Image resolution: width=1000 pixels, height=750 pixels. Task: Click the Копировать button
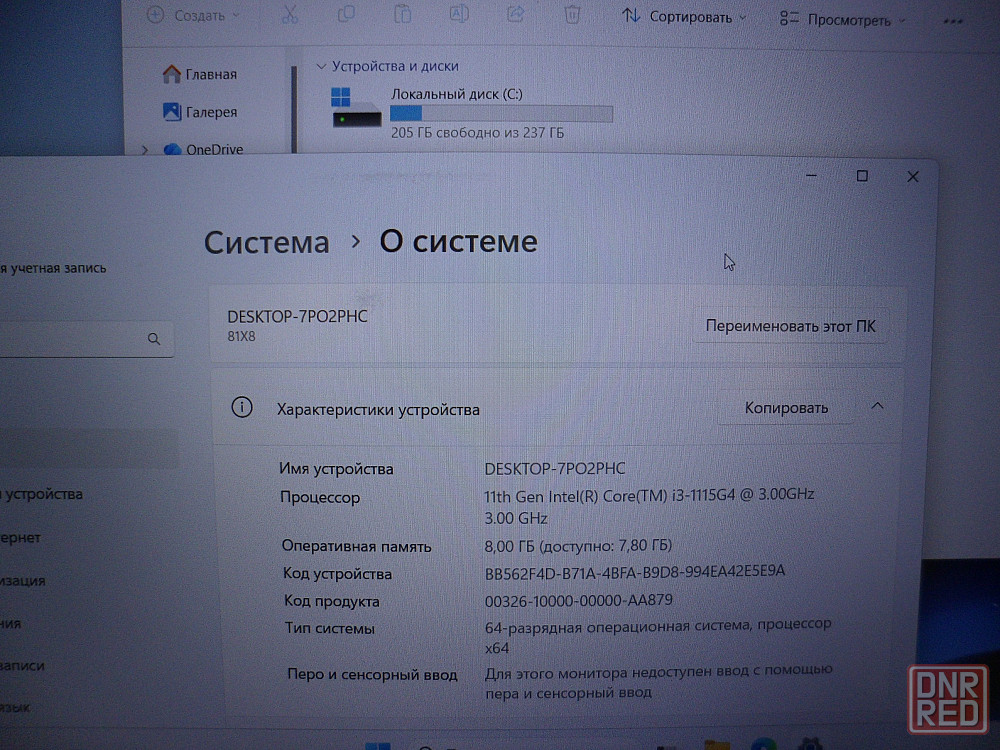786,408
